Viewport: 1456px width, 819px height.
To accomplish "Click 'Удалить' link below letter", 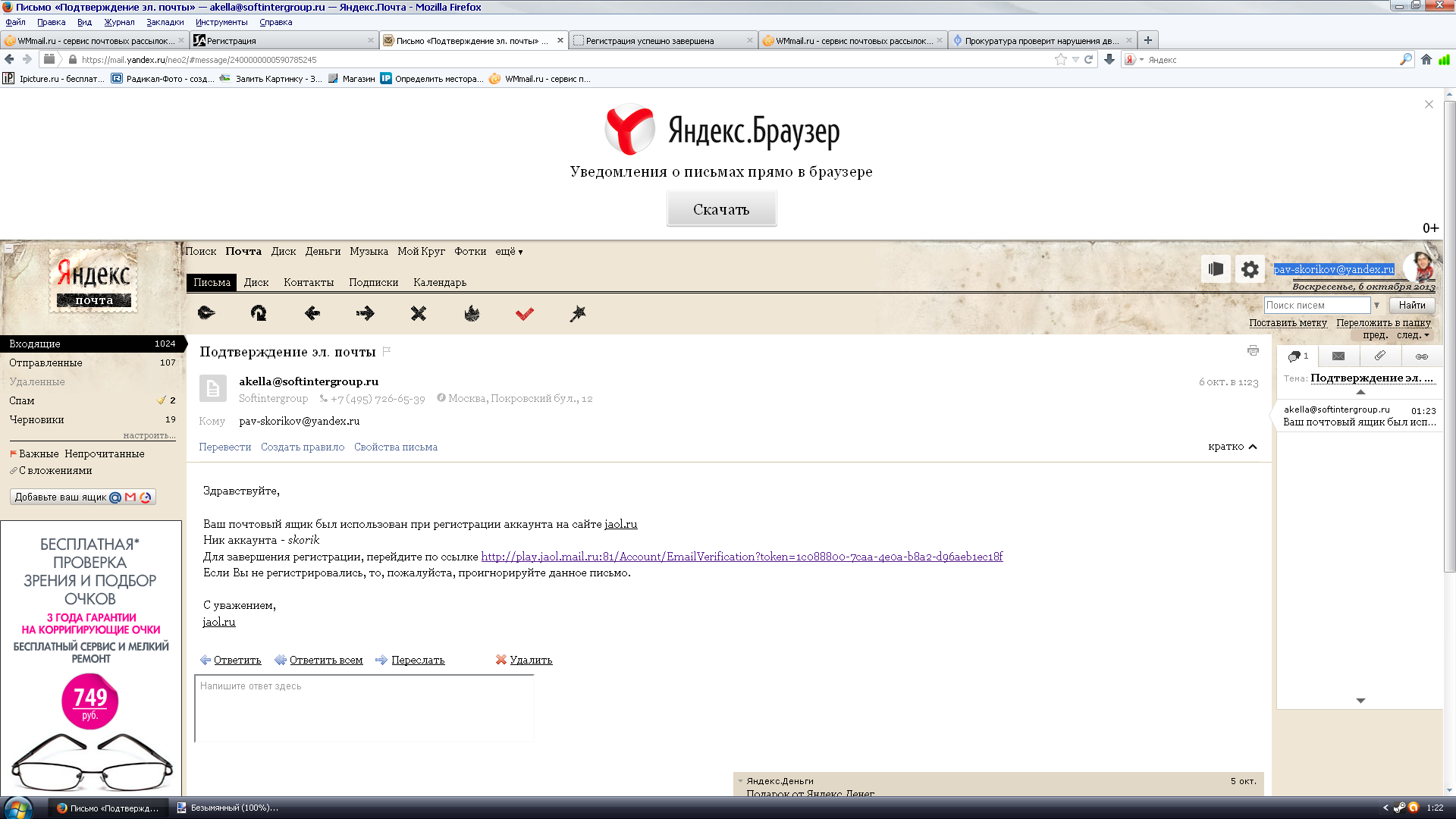I will (x=531, y=660).
